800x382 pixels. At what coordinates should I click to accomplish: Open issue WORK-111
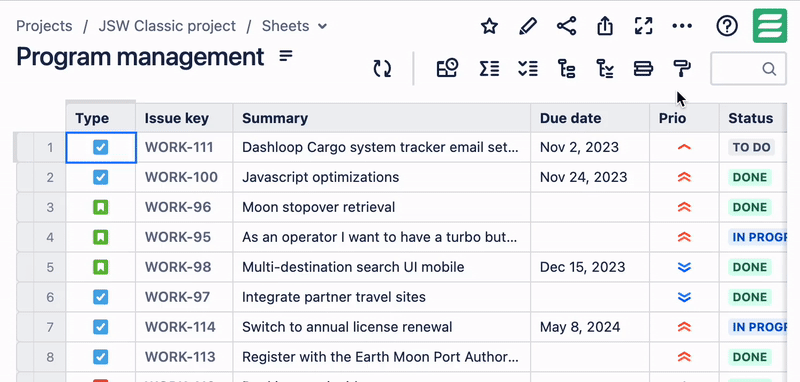point(179,147)
